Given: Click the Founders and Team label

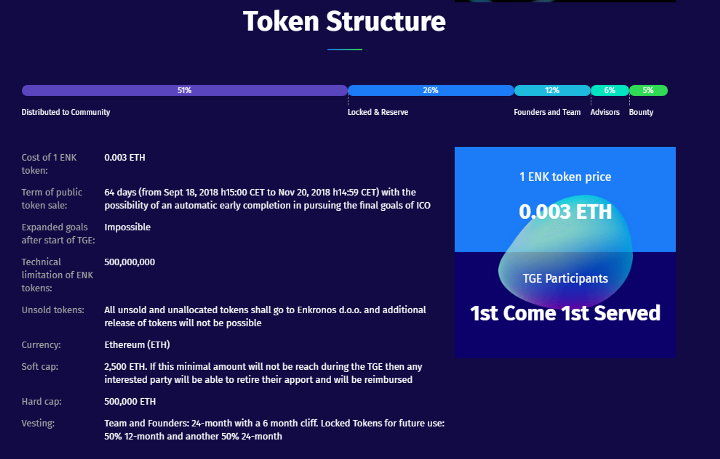Looking at the screenshot, I should (x=546, y=112).
